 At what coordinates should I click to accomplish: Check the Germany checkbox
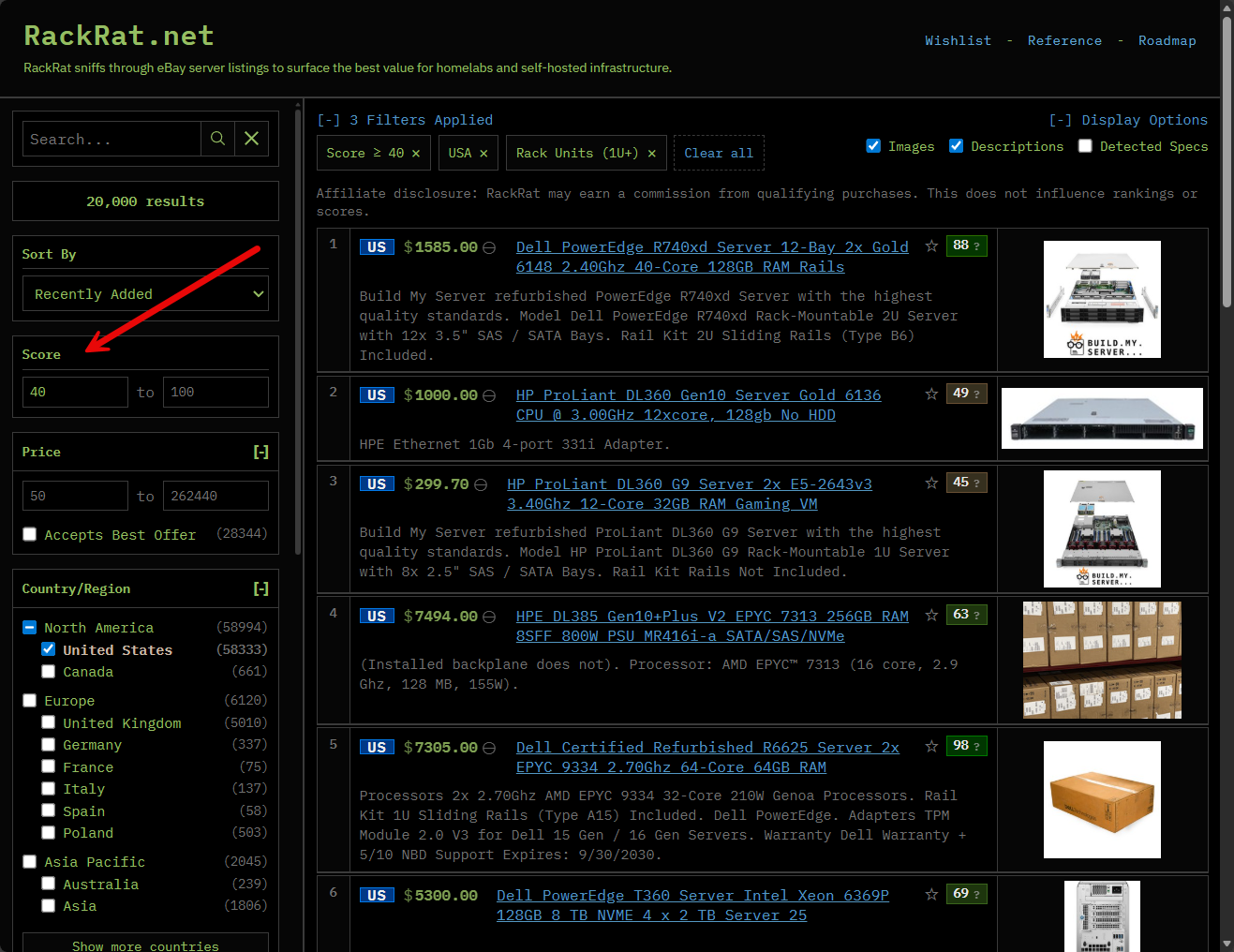coord(49,744)
